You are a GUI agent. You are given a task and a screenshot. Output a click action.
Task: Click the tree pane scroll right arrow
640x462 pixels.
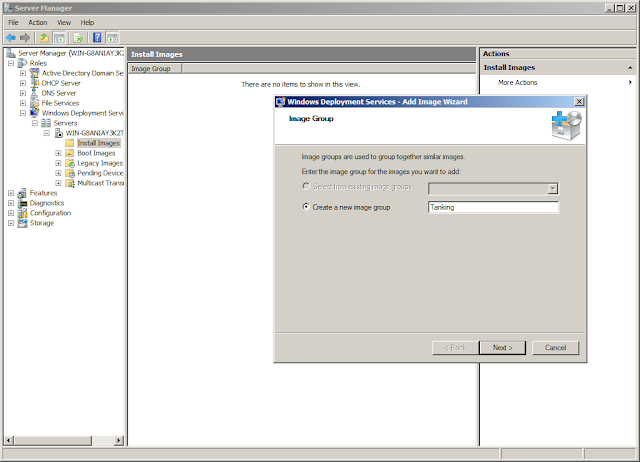click(119, 440)
